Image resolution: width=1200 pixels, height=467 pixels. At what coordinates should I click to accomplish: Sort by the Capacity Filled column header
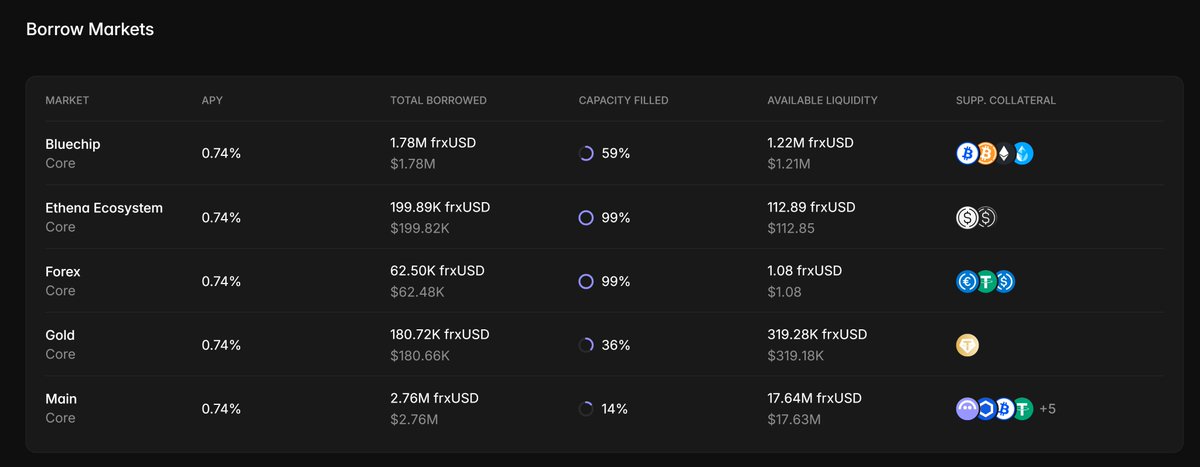click(623, 100)
